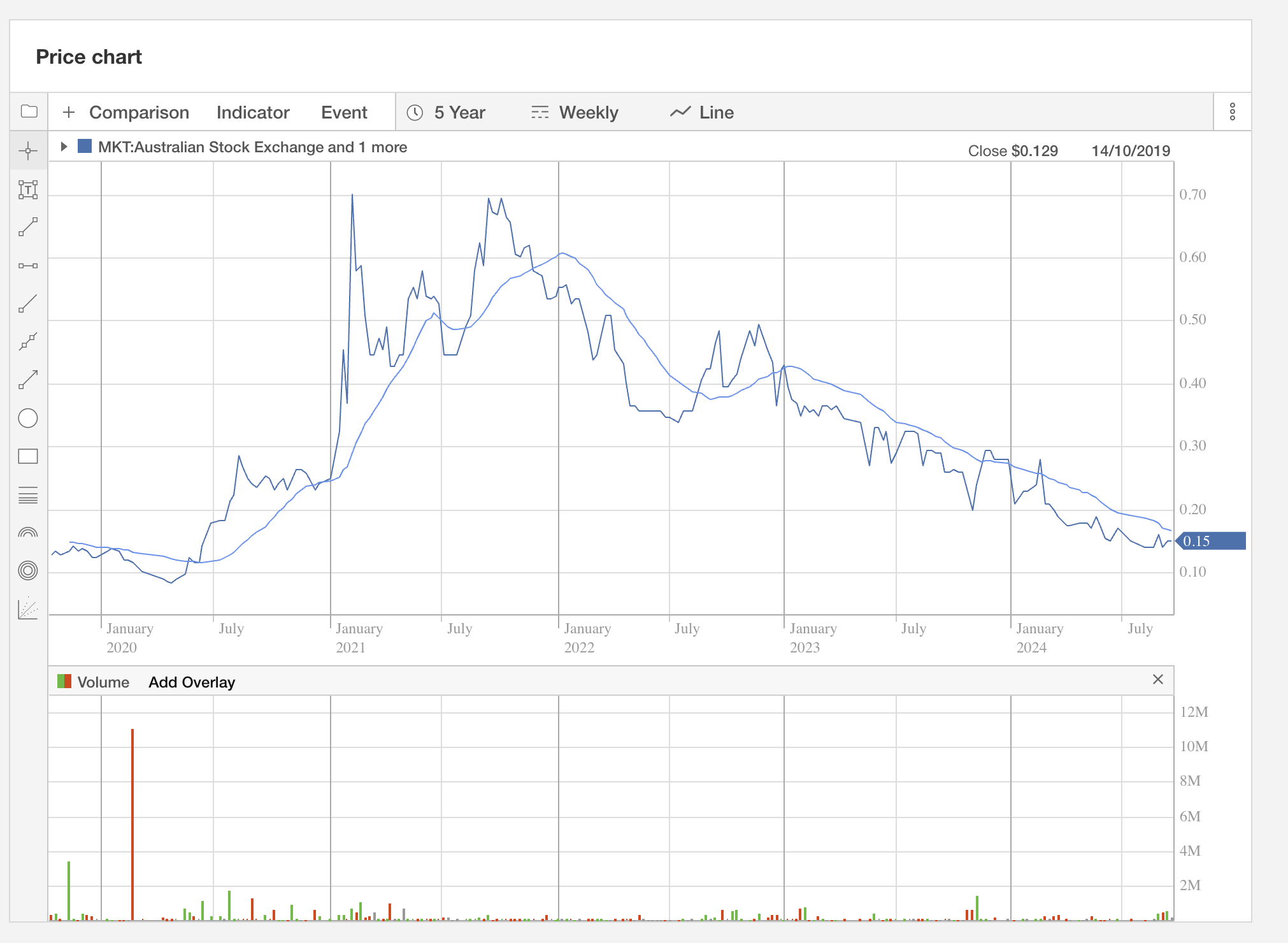Open the 5 Year time range dropdown
The width and height of the screenshot is (1288, 943).
[447, 113]
